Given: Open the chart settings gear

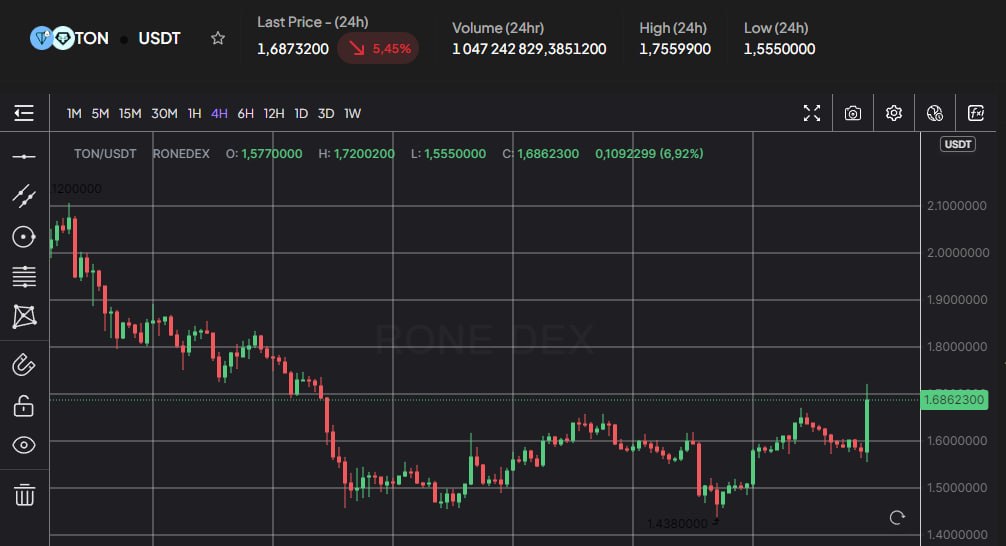Looking at the screenshot, I should 894,113.
